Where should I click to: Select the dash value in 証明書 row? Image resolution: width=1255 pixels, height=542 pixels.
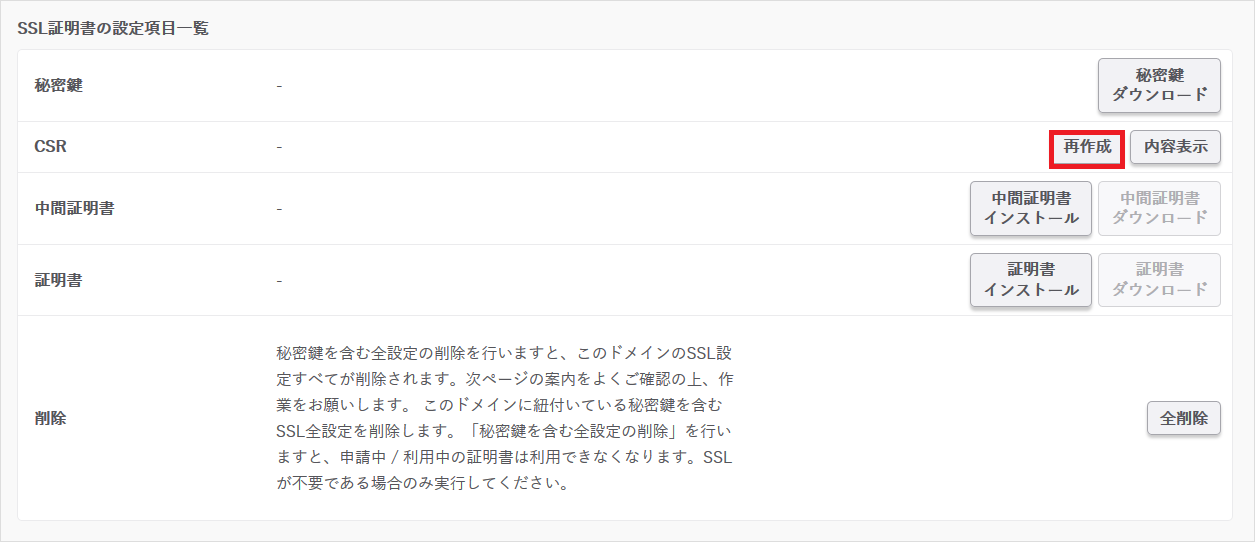click(279, 280)
